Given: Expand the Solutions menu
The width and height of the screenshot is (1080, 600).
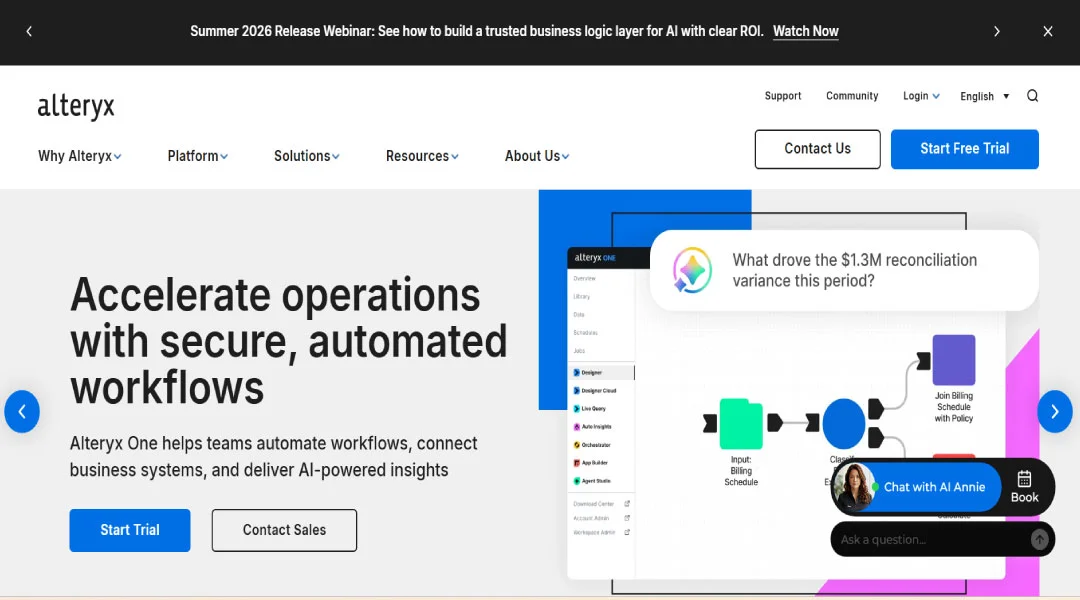Looking at the screenshot, I should tap(307, 156).
